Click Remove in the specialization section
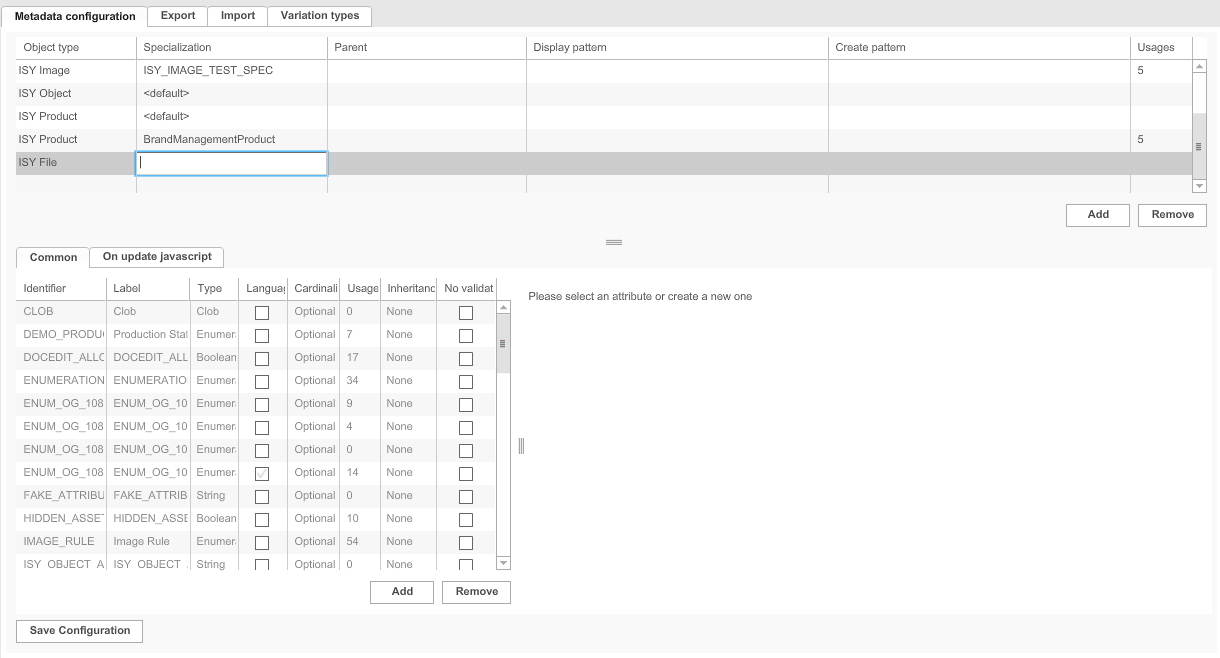 click(x=1171, y=214)
